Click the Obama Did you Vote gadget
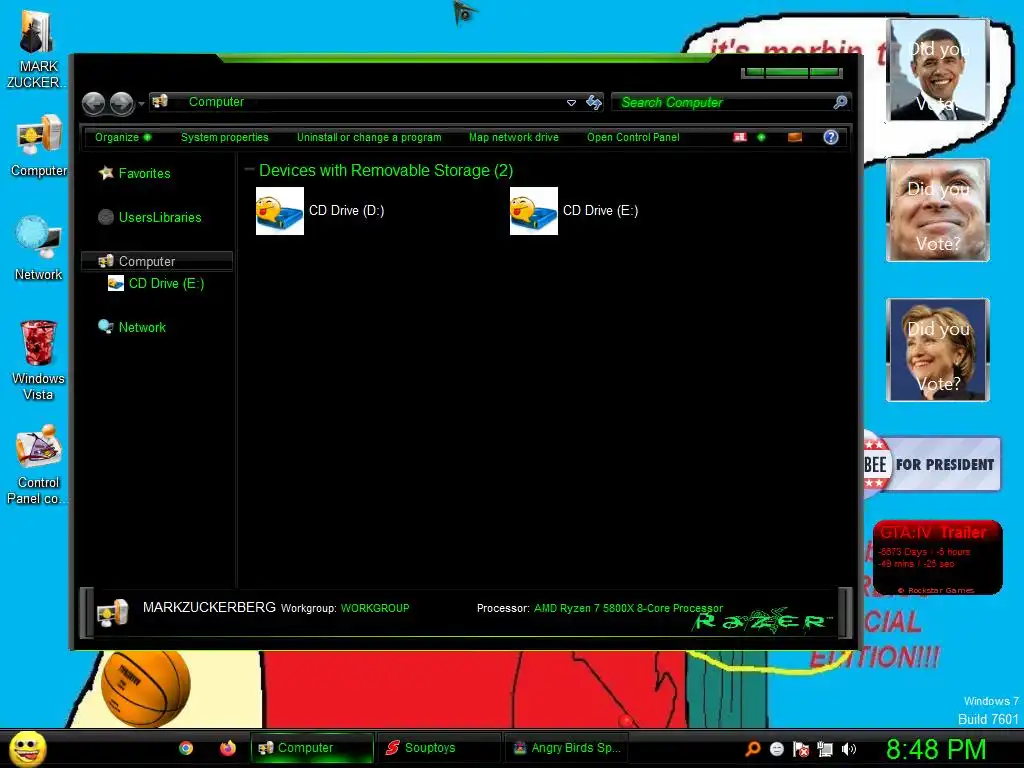 (938, 70)
